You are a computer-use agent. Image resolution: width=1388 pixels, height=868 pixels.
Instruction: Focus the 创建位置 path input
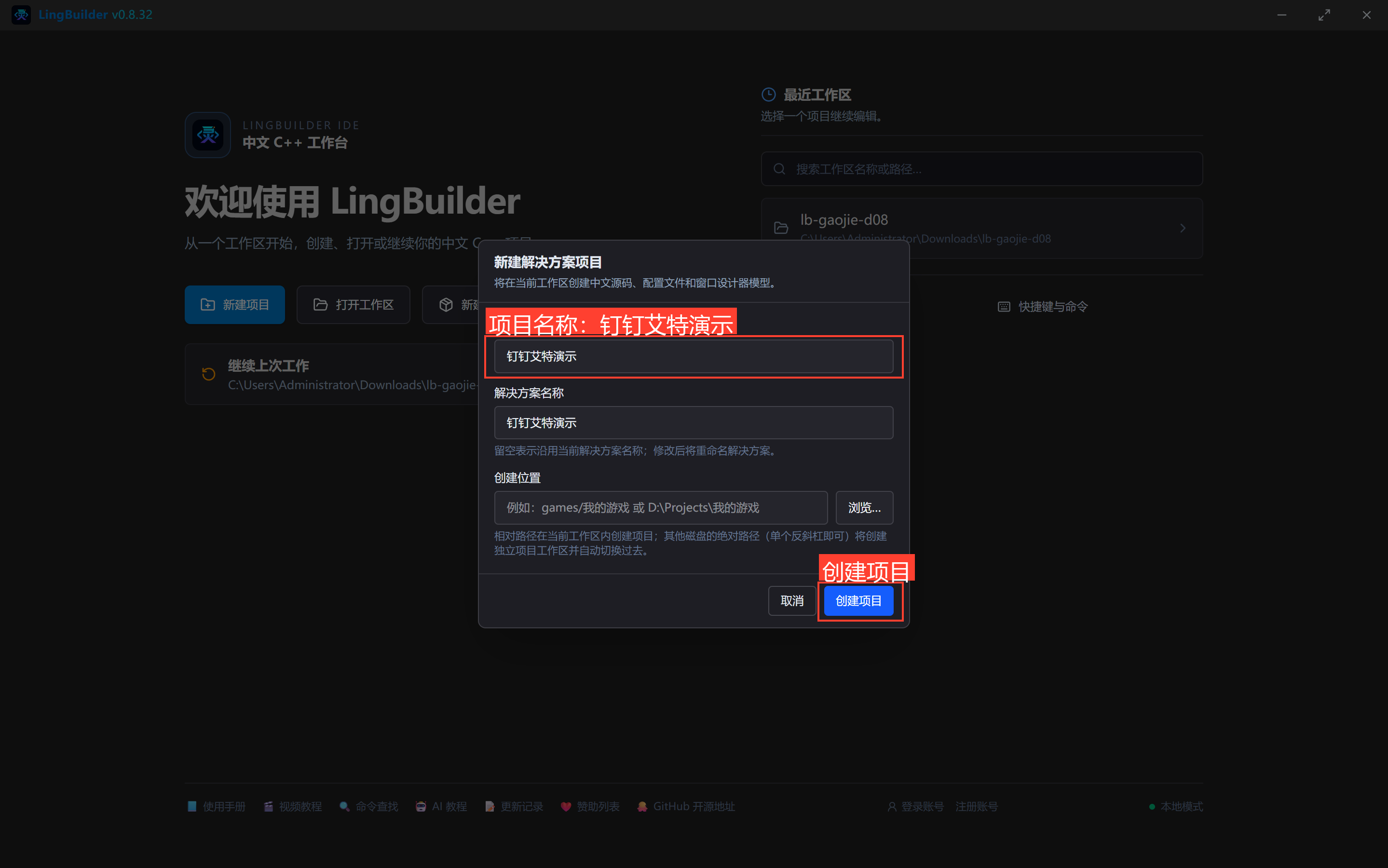click(661, 507)
